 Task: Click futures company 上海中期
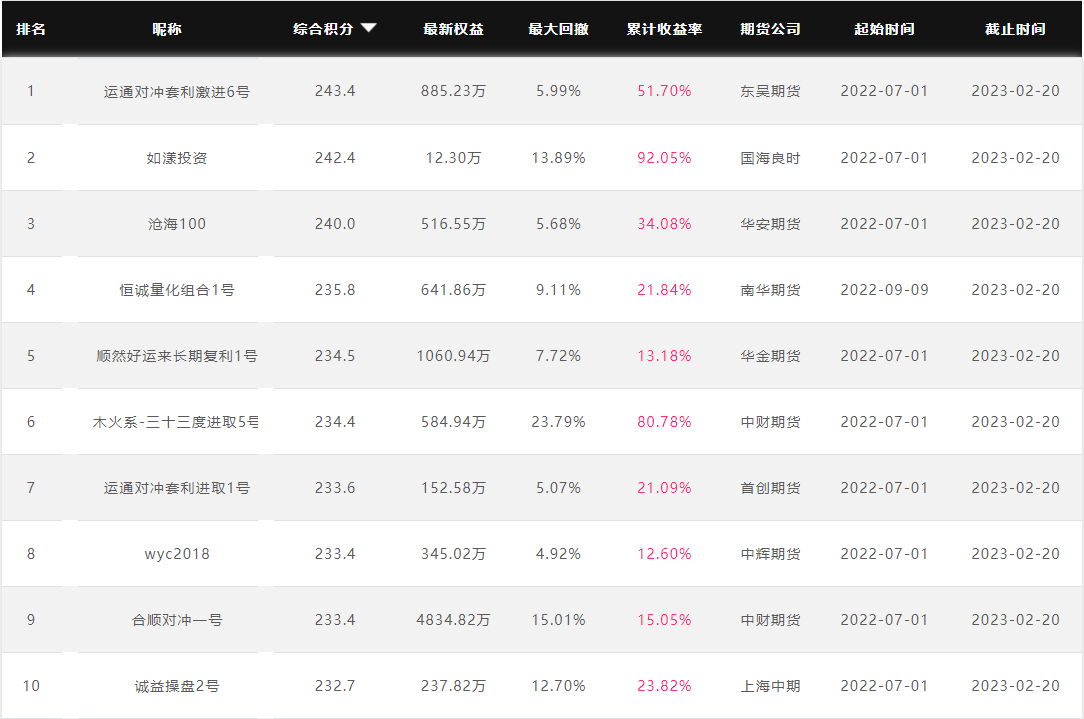pyautogui.click(x=770, y=686)
